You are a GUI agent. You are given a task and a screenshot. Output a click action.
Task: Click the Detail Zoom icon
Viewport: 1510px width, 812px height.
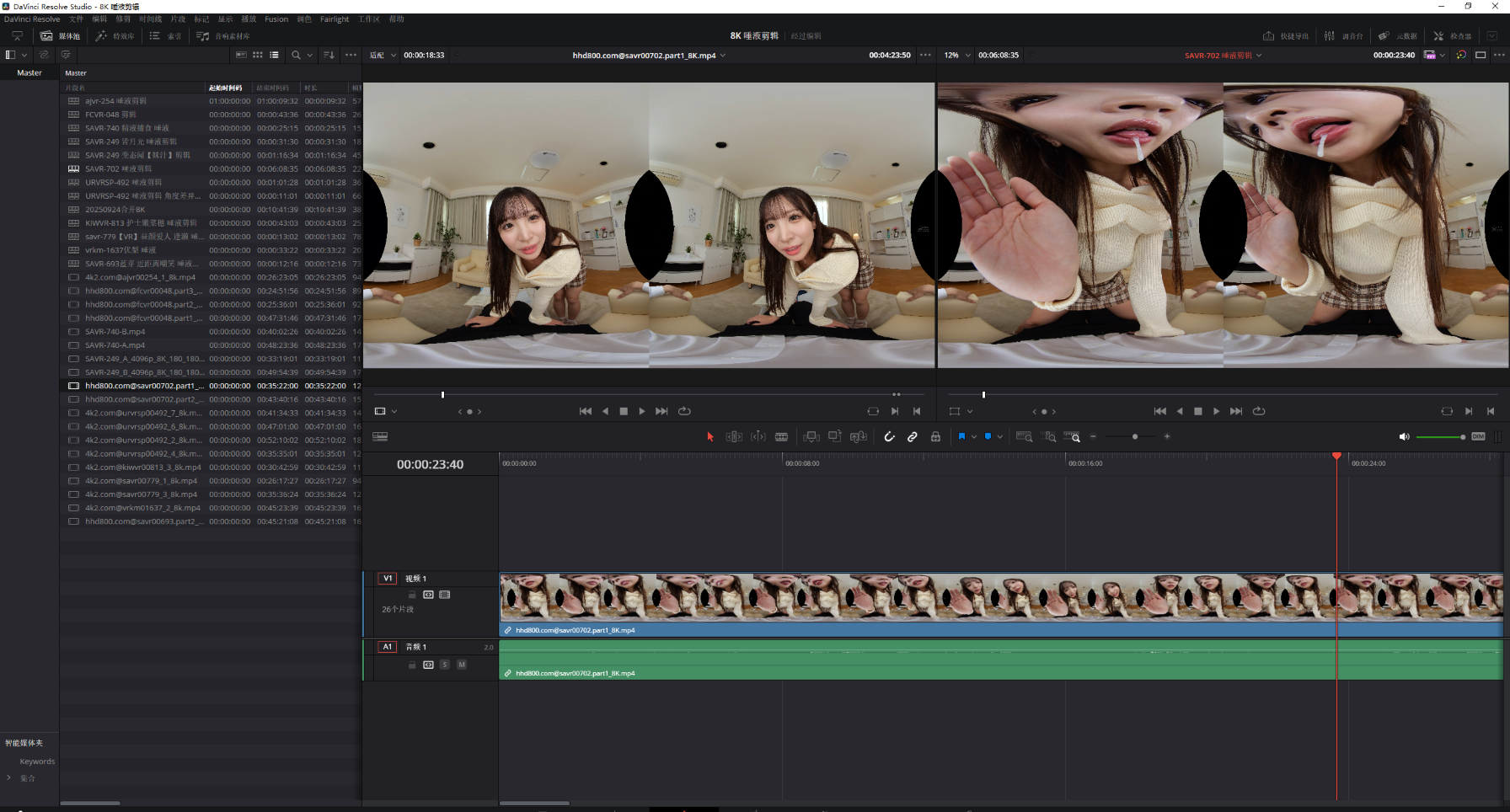click(x=1049, y=436)
